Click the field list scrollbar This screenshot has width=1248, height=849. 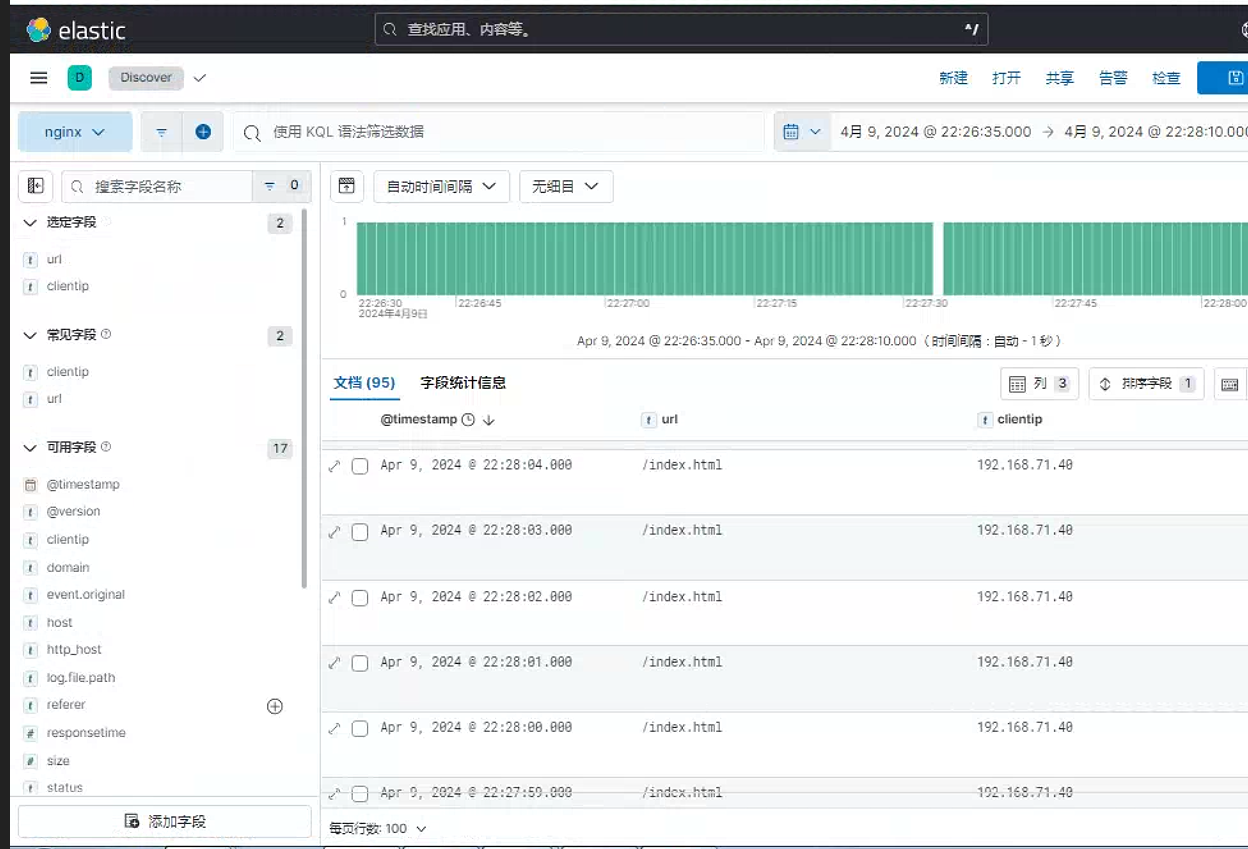point(304,398)
